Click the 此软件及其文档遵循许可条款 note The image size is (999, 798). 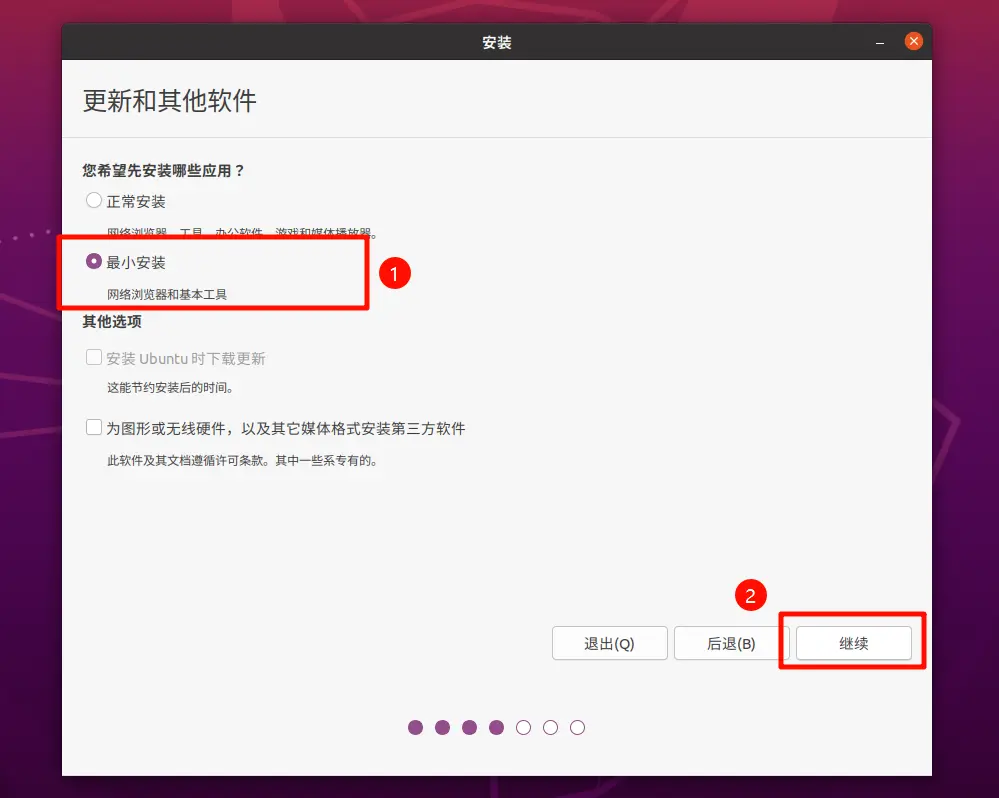[x=243, y=460]
